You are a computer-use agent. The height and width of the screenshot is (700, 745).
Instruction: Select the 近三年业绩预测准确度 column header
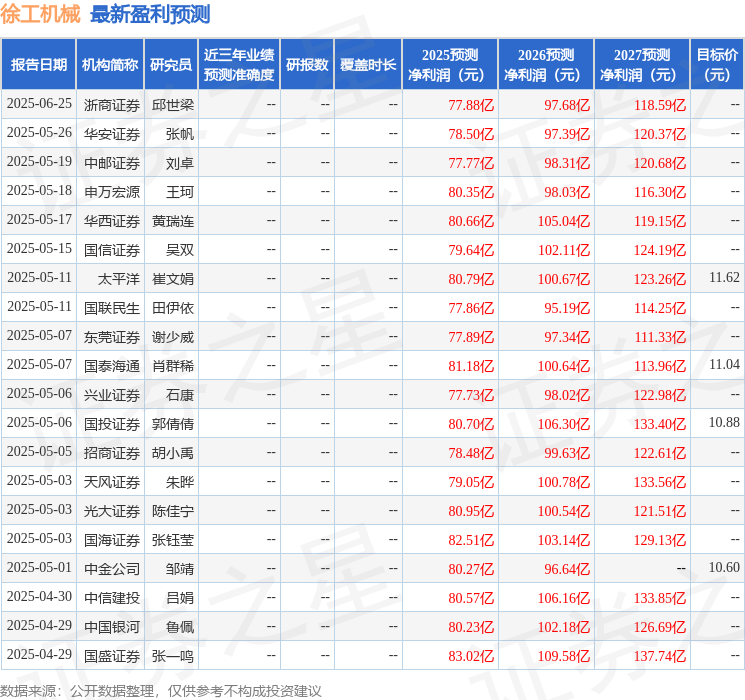[238, 65]
